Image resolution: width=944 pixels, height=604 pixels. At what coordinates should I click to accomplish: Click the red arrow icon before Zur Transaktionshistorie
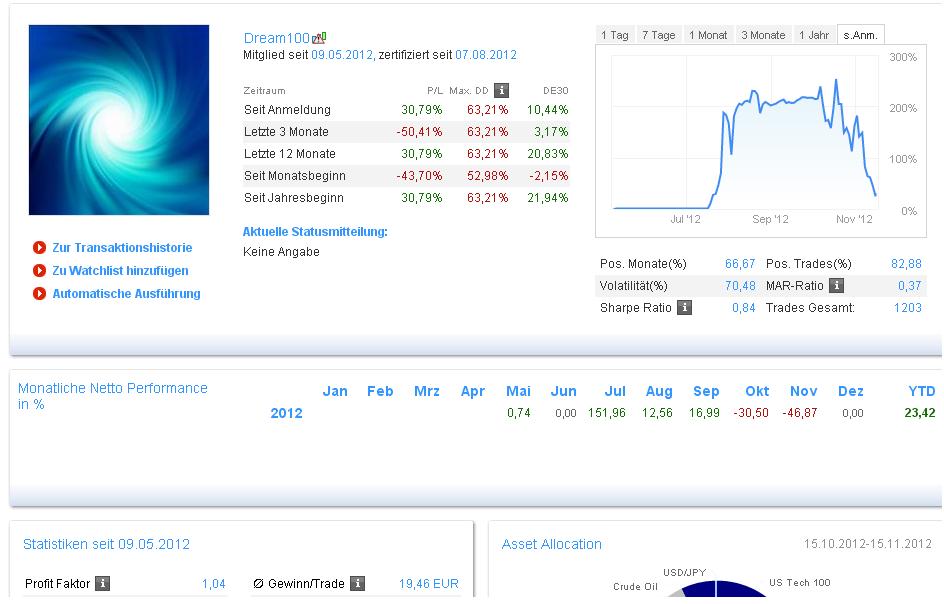click(x=39, y=248)
